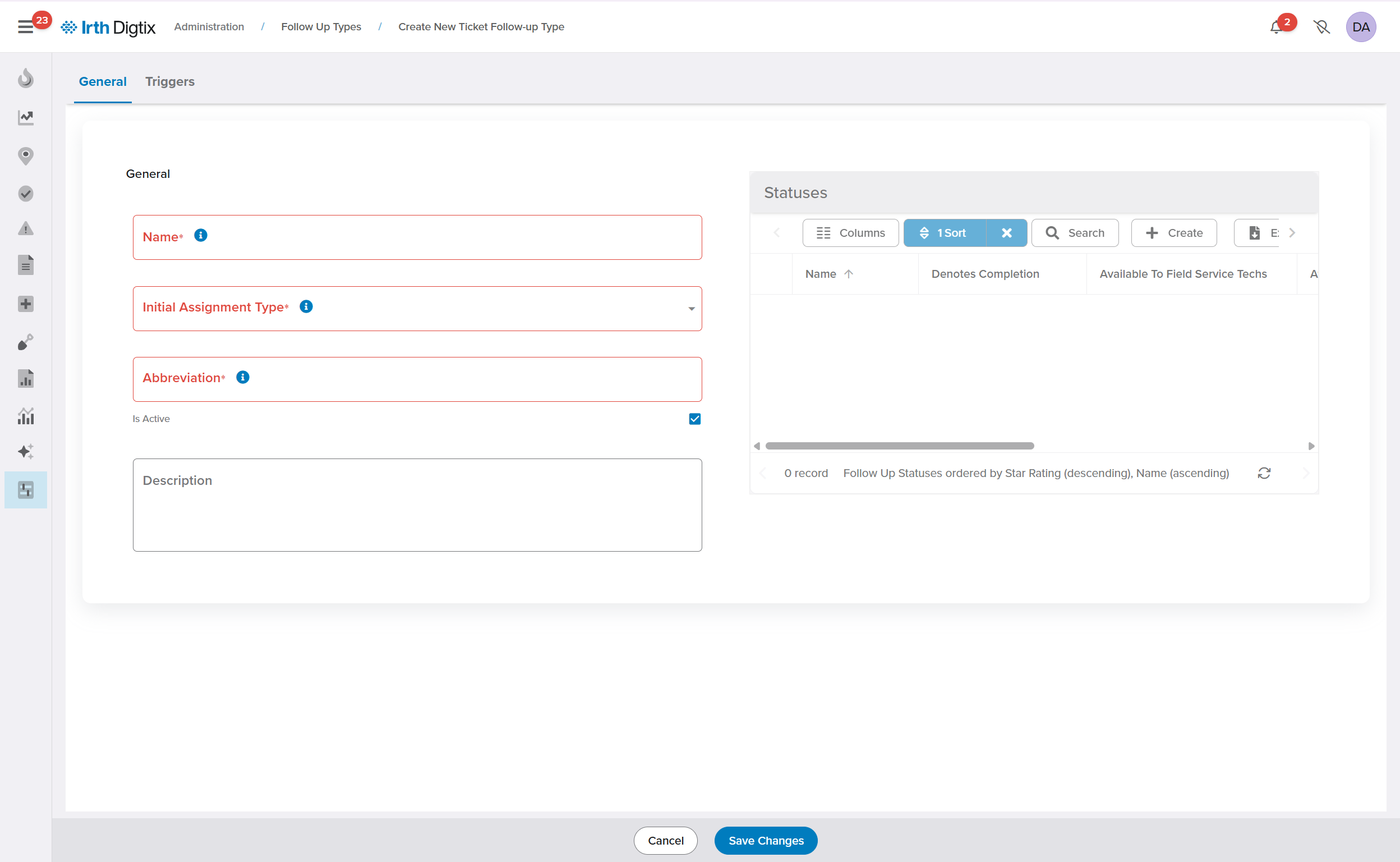Refresh the Statuses grid
The height and width of the screenshot is (862, 1400).
tap(1264, 473)
